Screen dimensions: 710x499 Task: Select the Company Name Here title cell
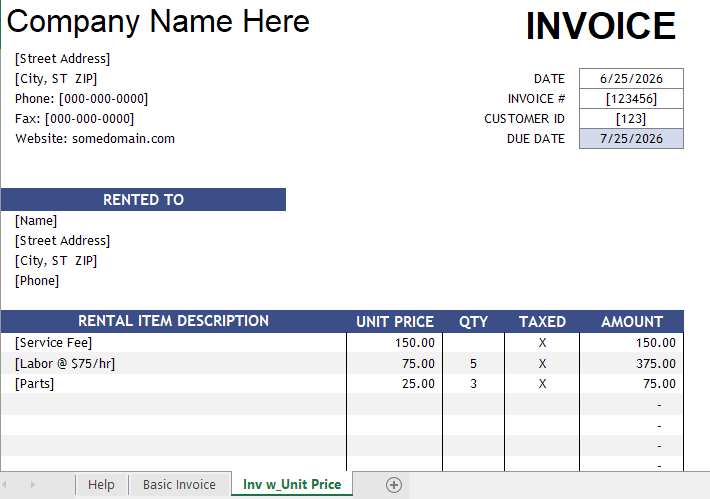158,21
